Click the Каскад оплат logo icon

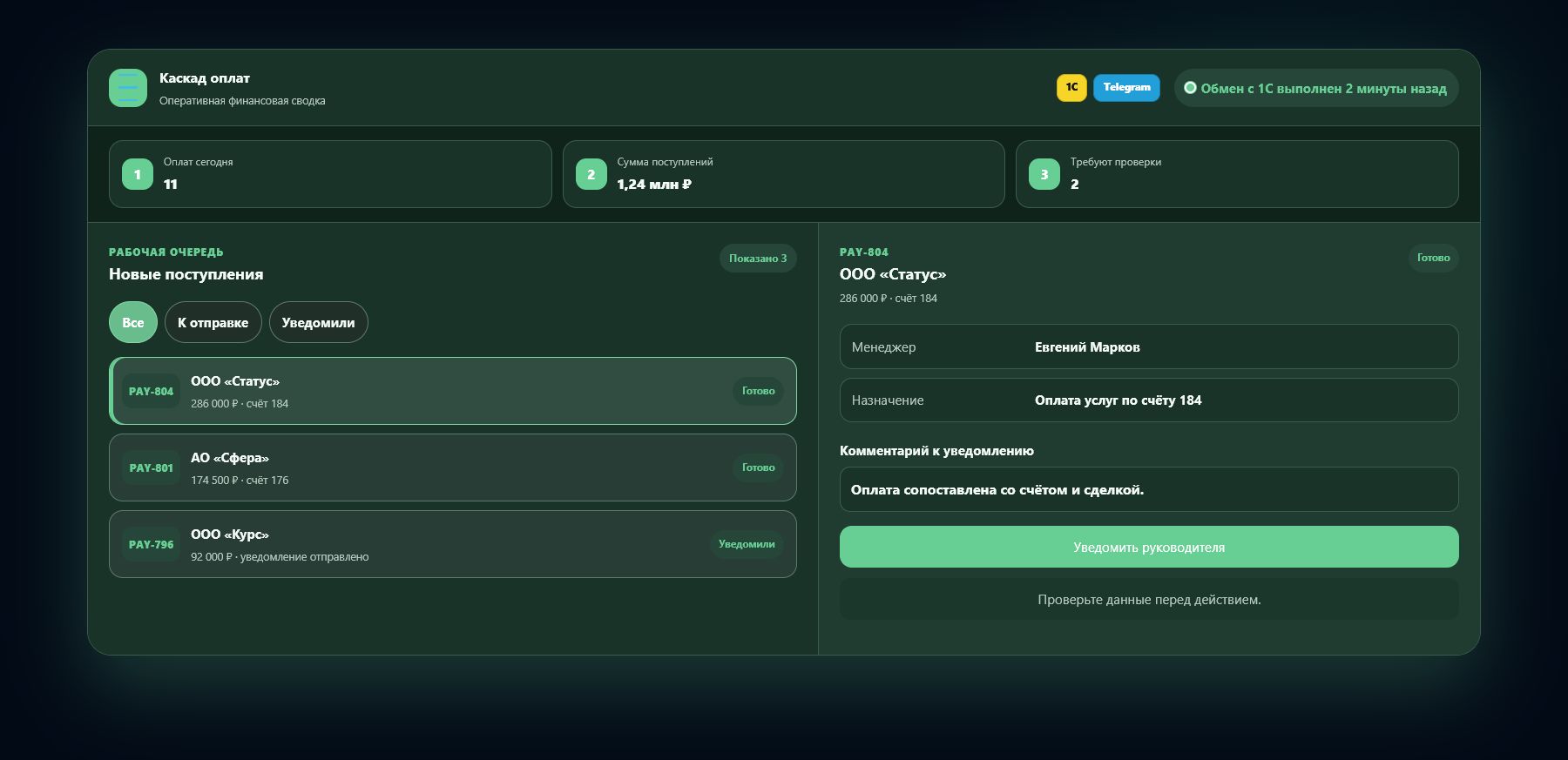coord(128,88)
